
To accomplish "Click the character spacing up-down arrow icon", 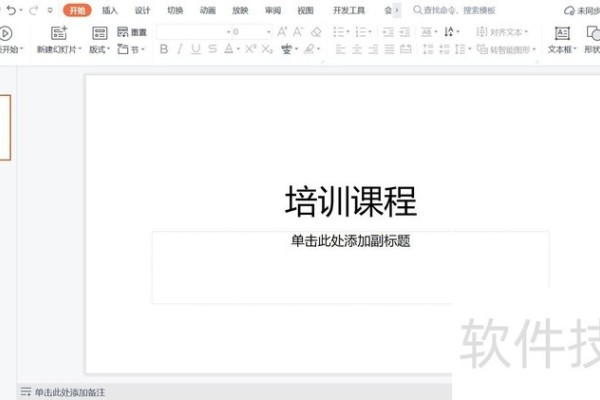I will coord(449,32).
